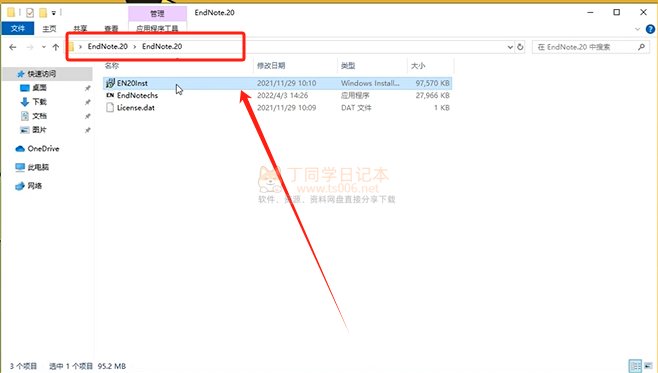Go back with the back arrow

pyautogui.click(x=13, y=47)
